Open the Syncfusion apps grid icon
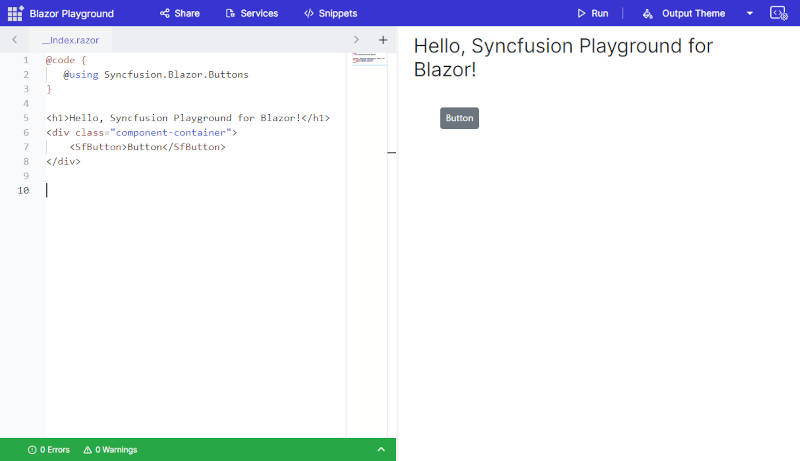The height and width of the screenshot is (461, 800). [15, 13]
